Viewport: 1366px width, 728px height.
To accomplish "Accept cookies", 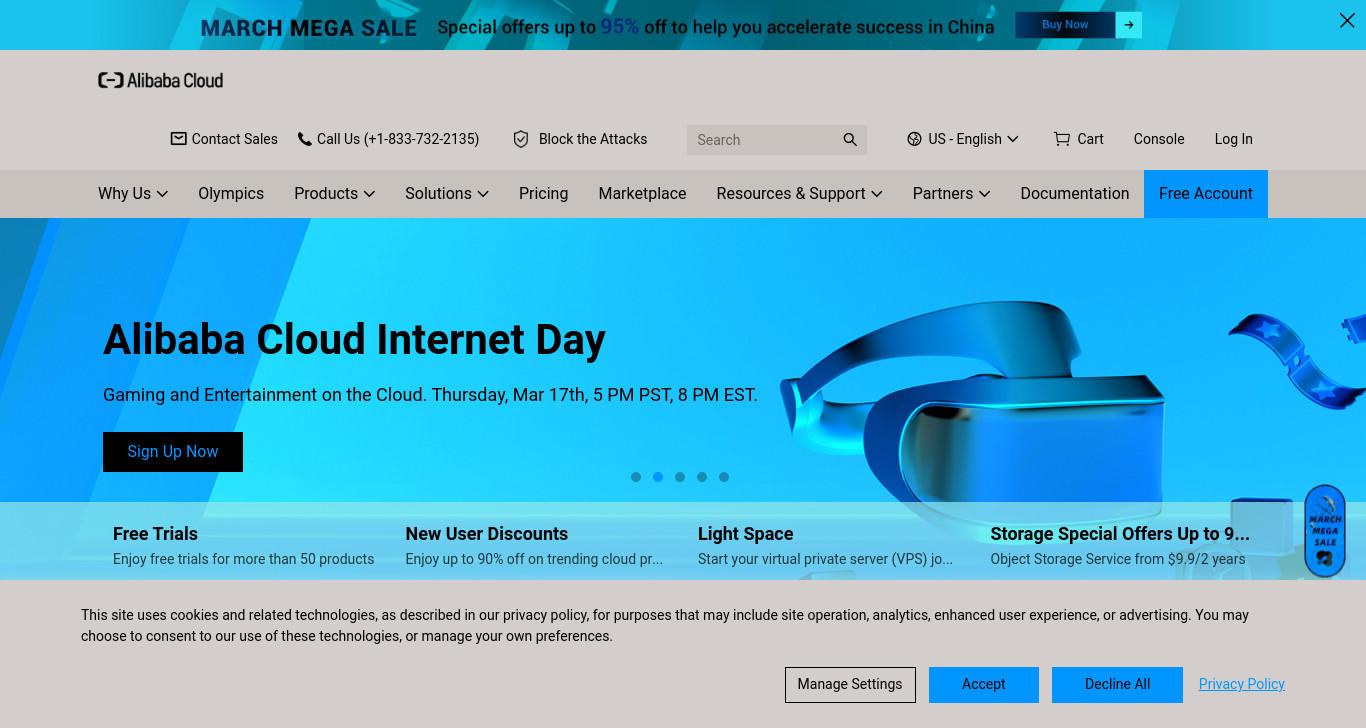I will point(984,684).
